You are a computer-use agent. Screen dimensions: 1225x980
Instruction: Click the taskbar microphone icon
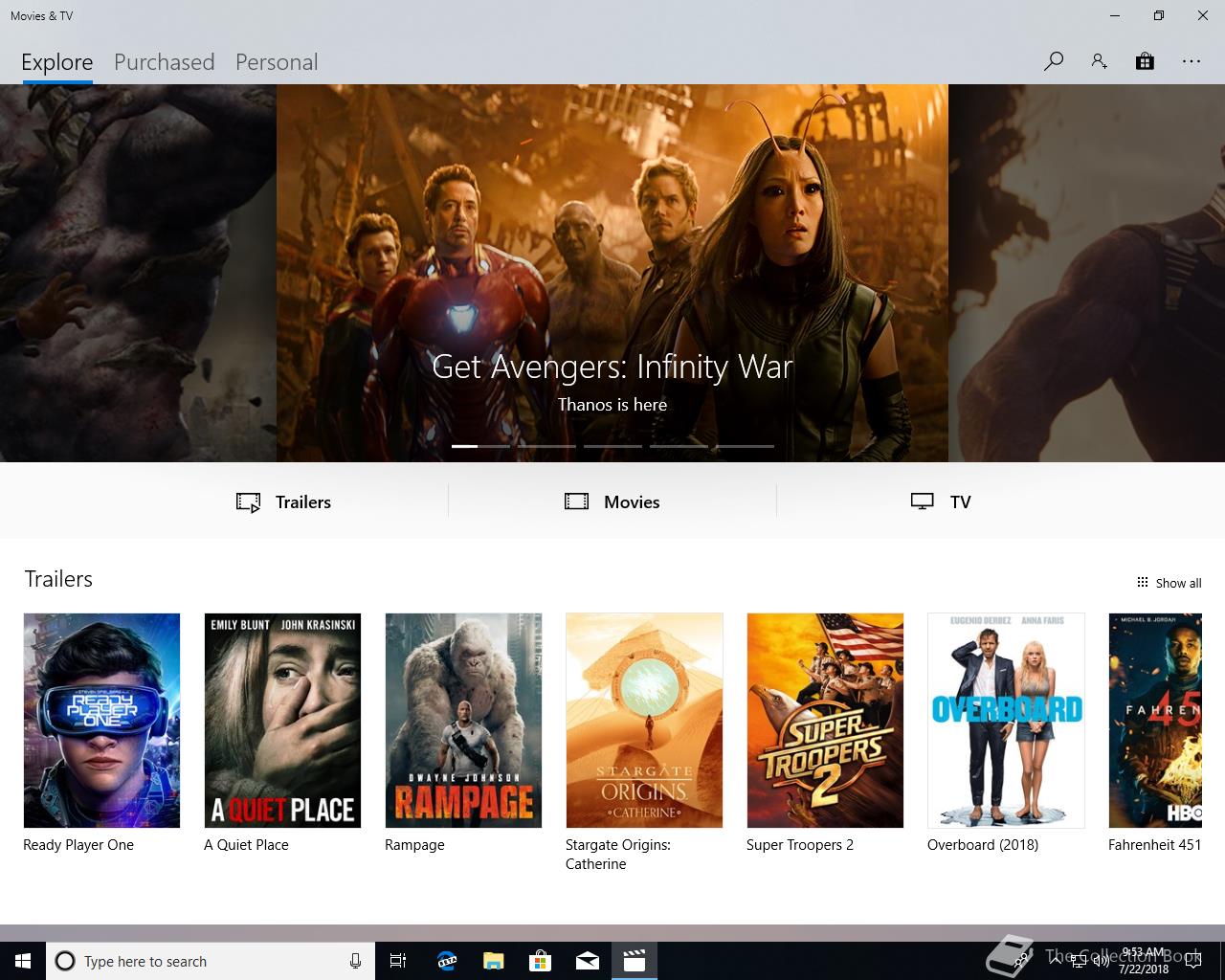coord(355,961)
